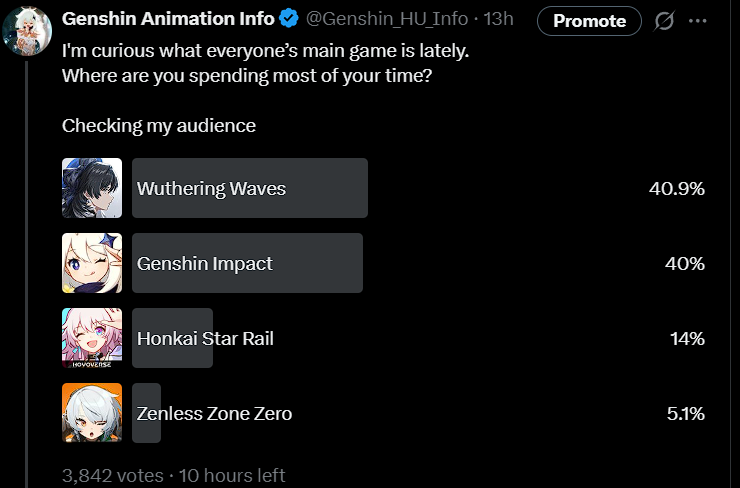The image size is (740, 488).
Task: Click the Promote button
Action: pos(589,20)
